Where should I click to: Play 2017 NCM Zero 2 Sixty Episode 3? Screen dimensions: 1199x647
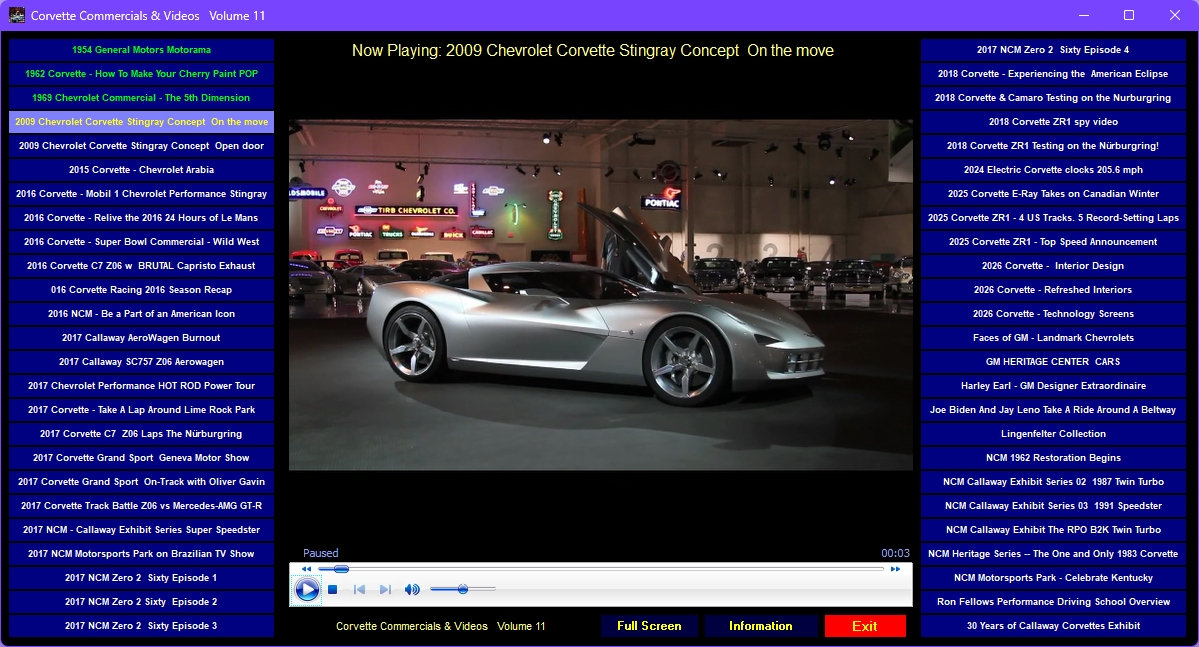pyautogui.click(x=141, y=626)
